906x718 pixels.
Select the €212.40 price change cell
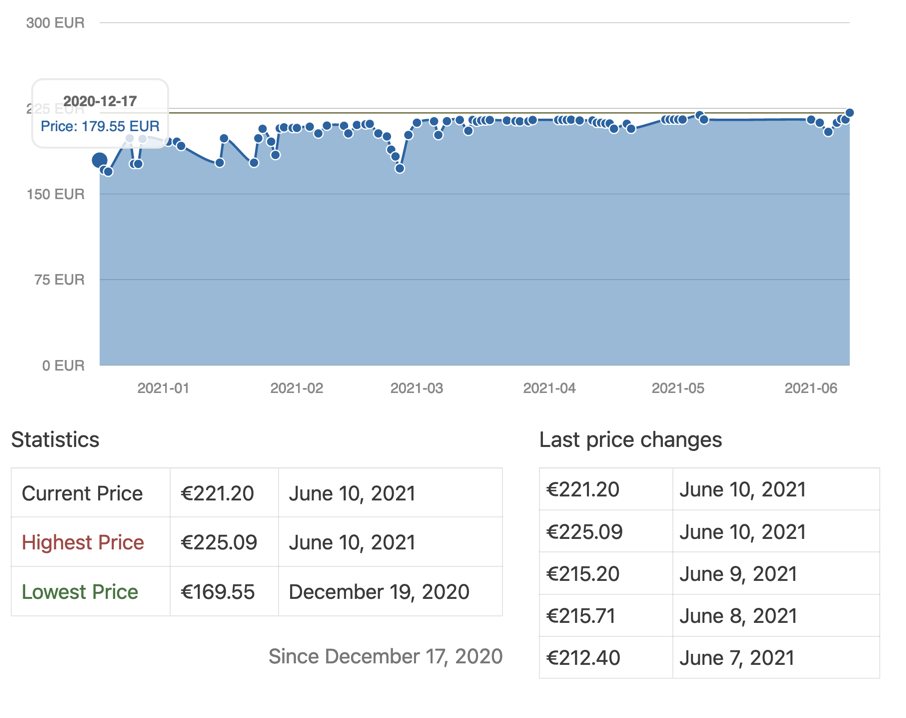pyautogui.click(x=606, y=658)
